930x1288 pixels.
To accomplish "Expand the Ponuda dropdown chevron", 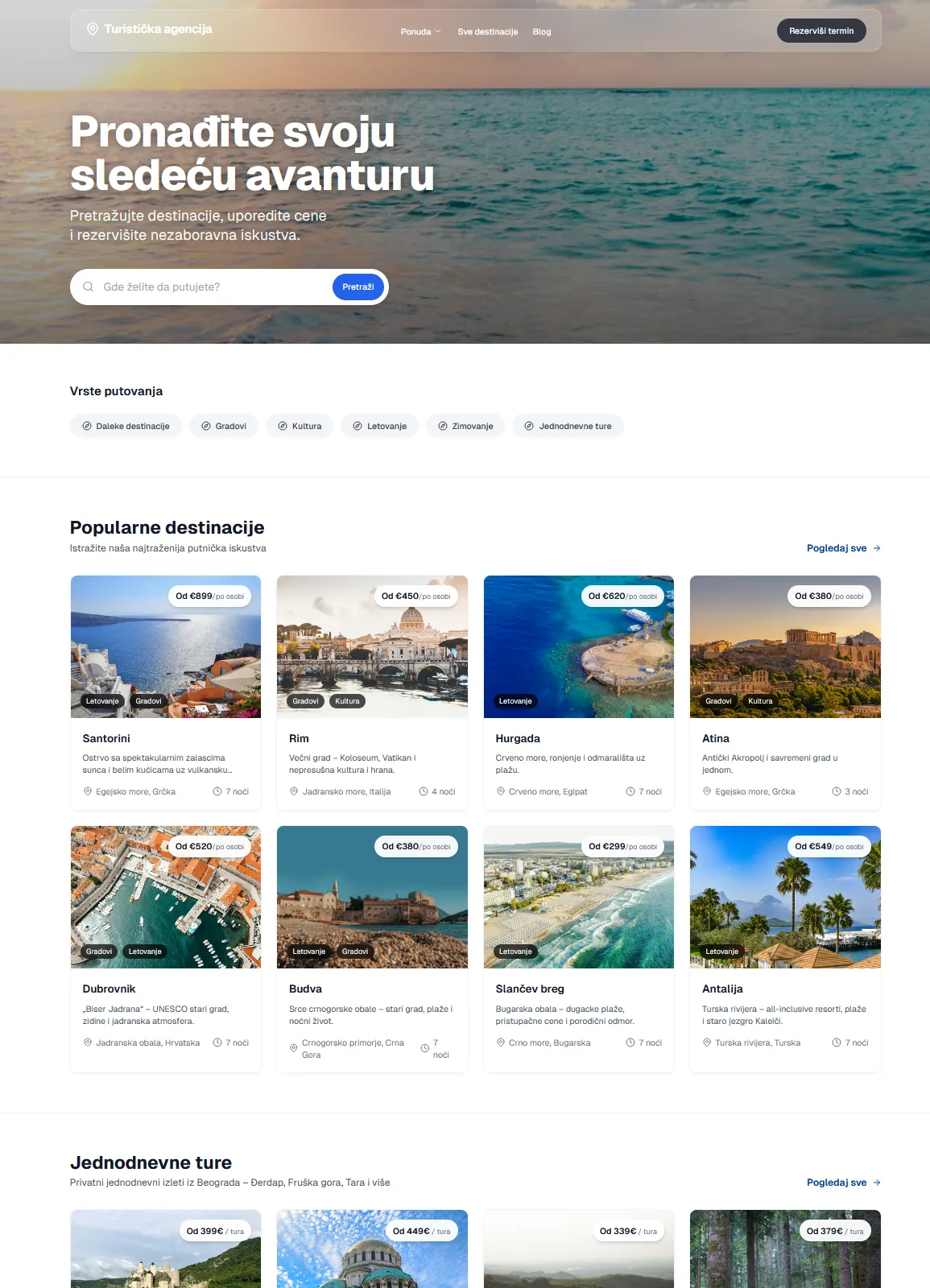I will [x=438, y=31].
